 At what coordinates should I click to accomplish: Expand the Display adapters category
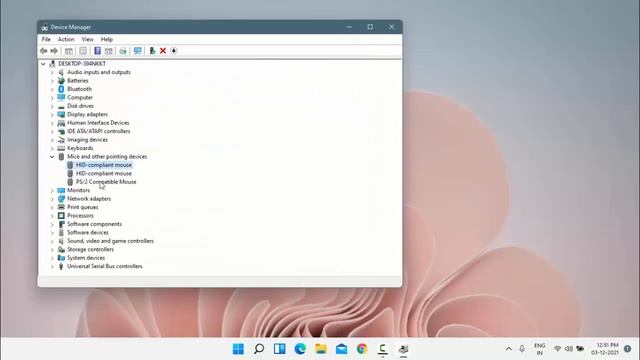[x=52, y=114]
